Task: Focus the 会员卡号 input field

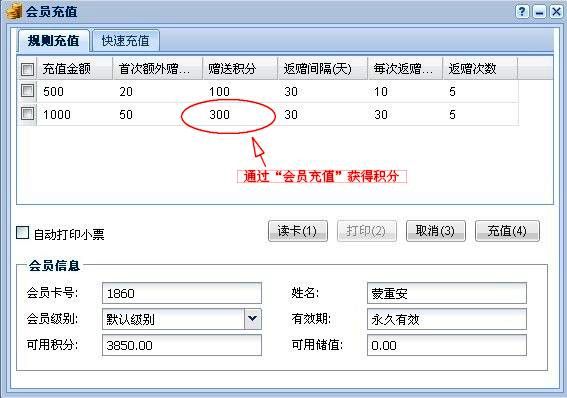Action: (182, 293)
